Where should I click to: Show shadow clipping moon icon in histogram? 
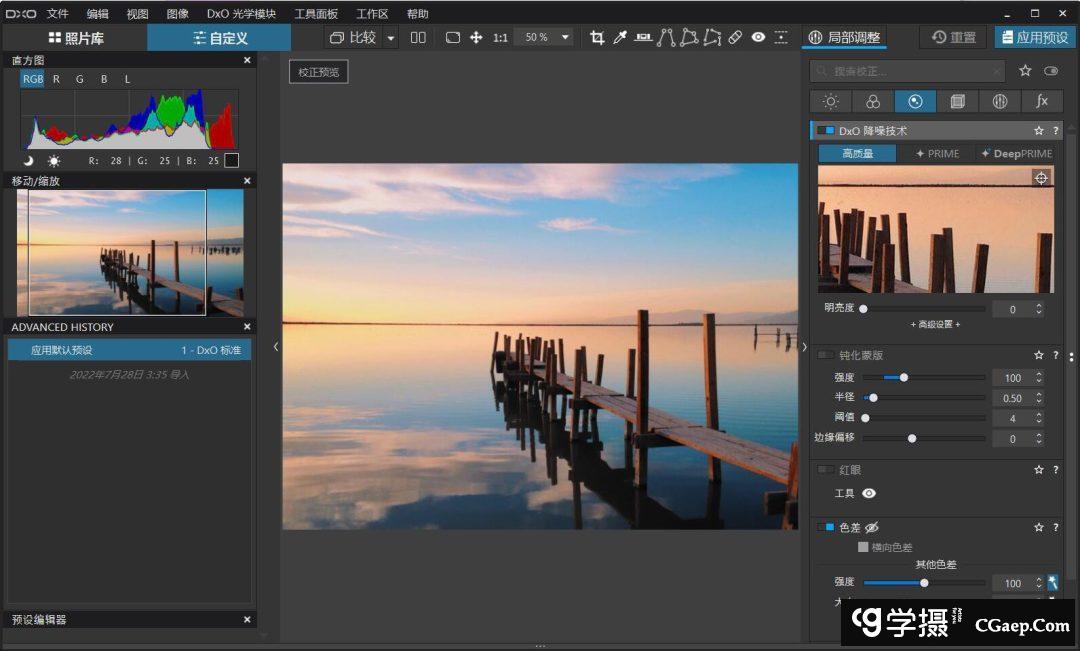pyautogui.click(x=29, y=160)
